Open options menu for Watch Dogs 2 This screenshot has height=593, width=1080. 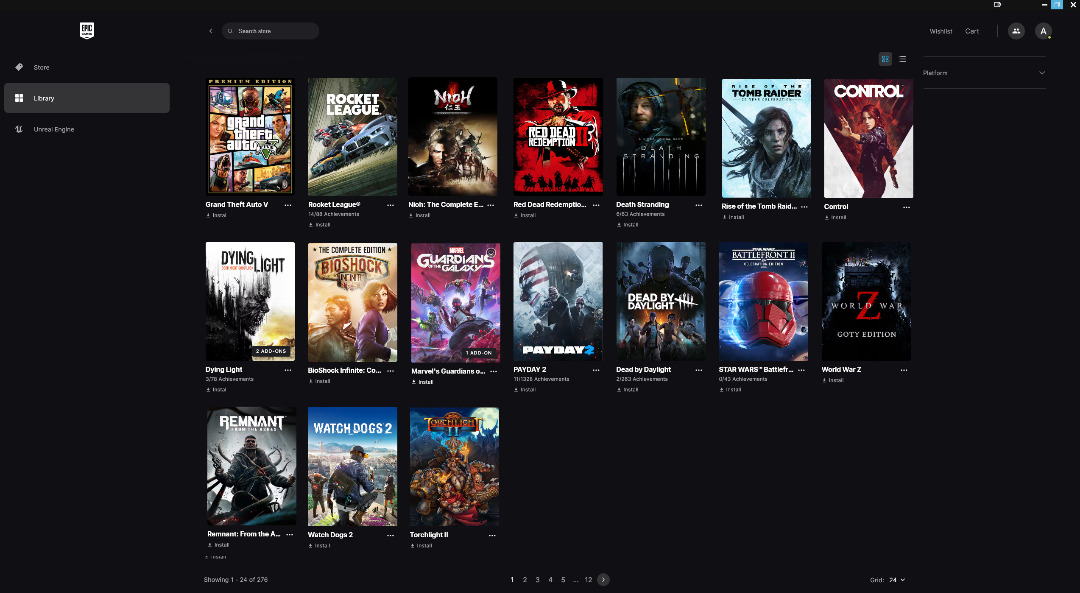391,535
